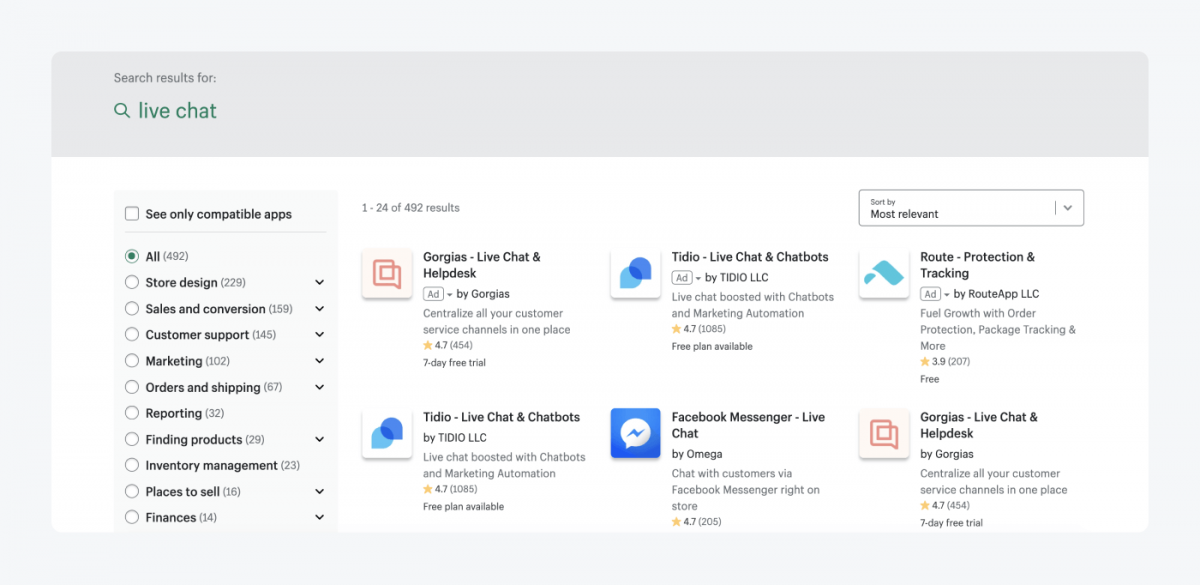Click the Ad badge under the Route listing

point(930,294)
